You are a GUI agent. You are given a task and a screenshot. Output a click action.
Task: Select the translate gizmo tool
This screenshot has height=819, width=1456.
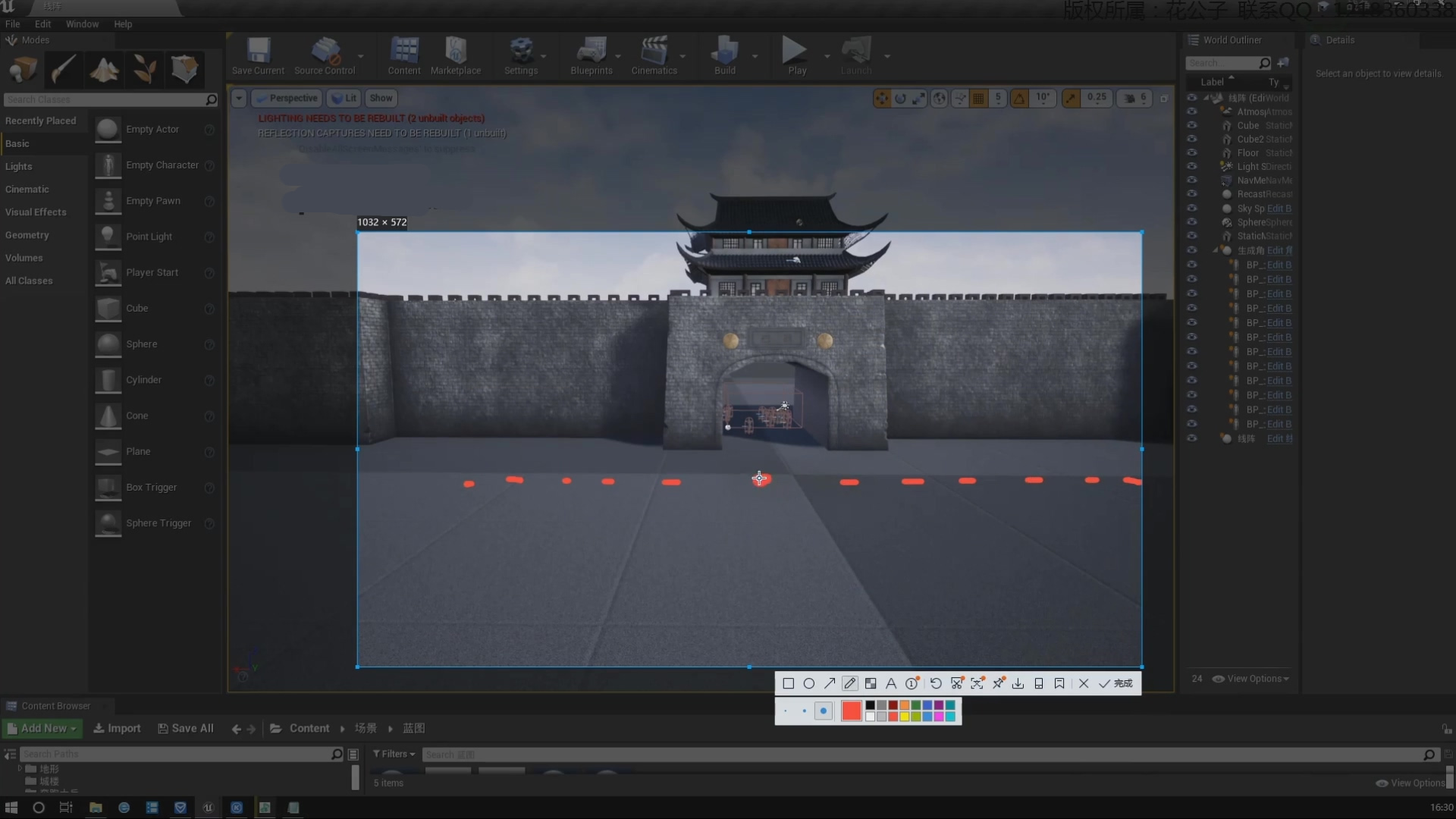tap(881, 99)
